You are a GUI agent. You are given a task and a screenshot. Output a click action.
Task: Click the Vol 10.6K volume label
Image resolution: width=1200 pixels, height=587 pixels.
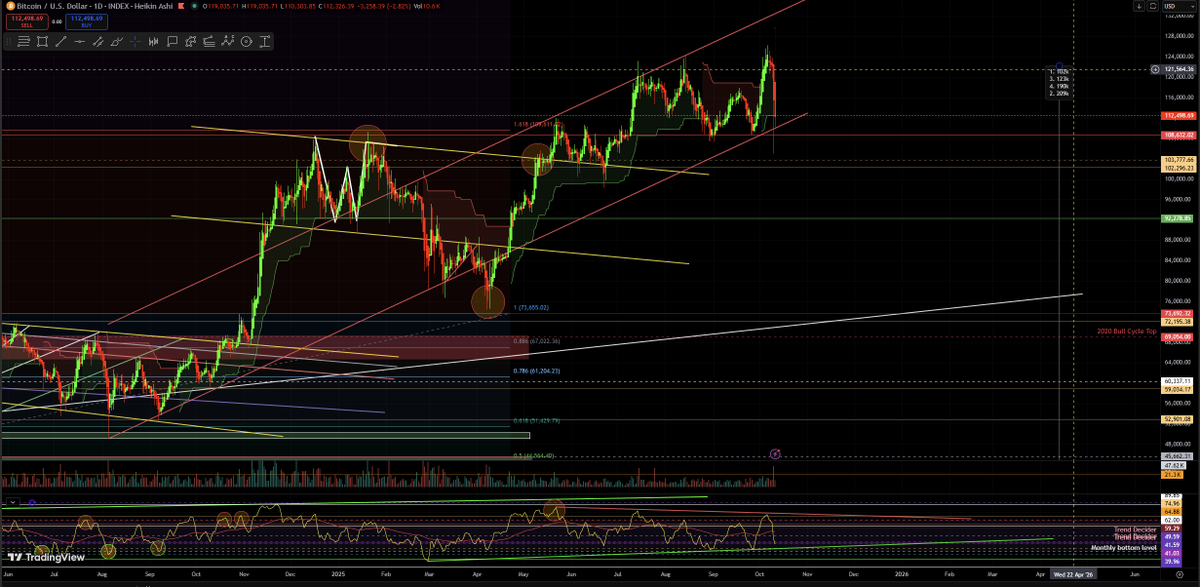(x=426, y=6)
